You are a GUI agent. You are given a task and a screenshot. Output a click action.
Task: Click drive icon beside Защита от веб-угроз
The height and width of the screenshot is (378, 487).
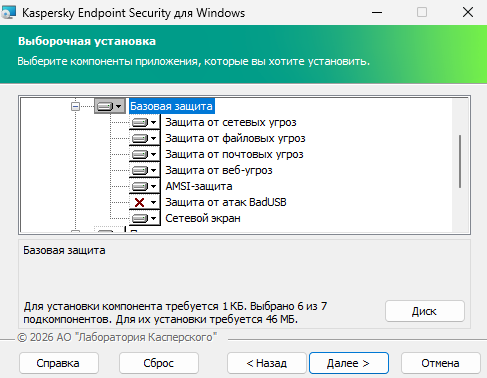click(140, 170)
